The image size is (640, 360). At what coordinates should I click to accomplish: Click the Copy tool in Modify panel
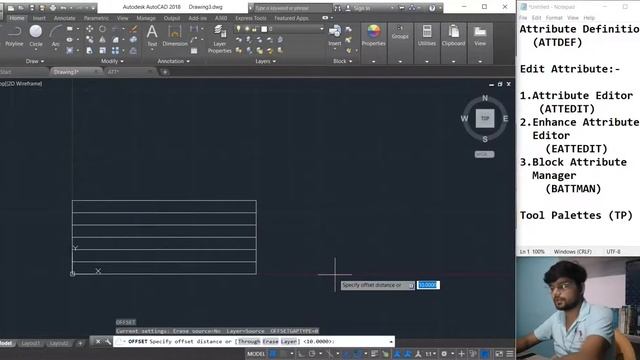coord(89,40)
